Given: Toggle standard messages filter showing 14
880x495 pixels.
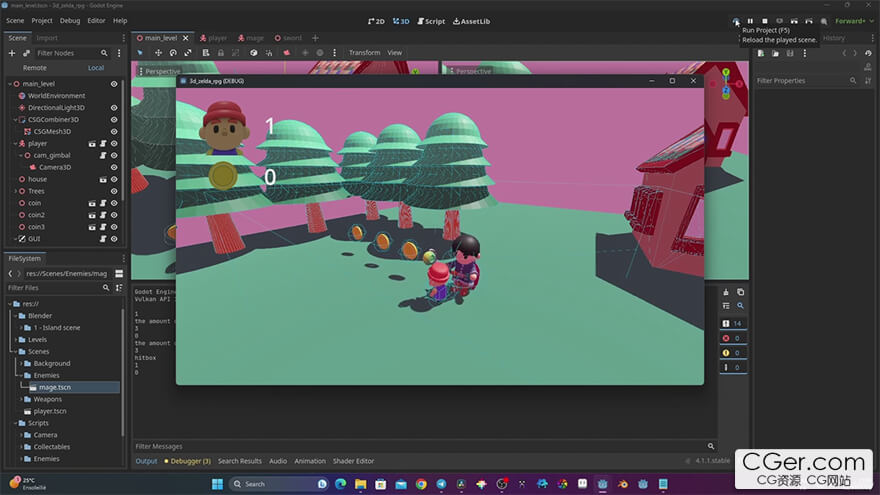Looking at the screenshot, I should pyautogui.click(x=733, y=323).
